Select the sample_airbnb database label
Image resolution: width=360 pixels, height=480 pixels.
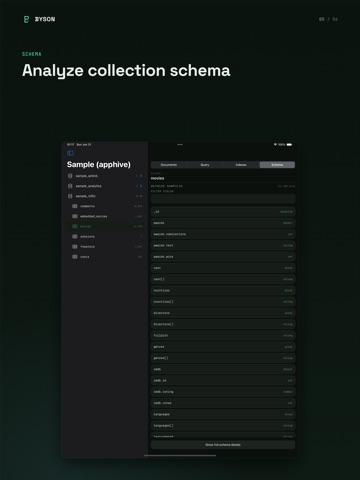click(87, 176)
